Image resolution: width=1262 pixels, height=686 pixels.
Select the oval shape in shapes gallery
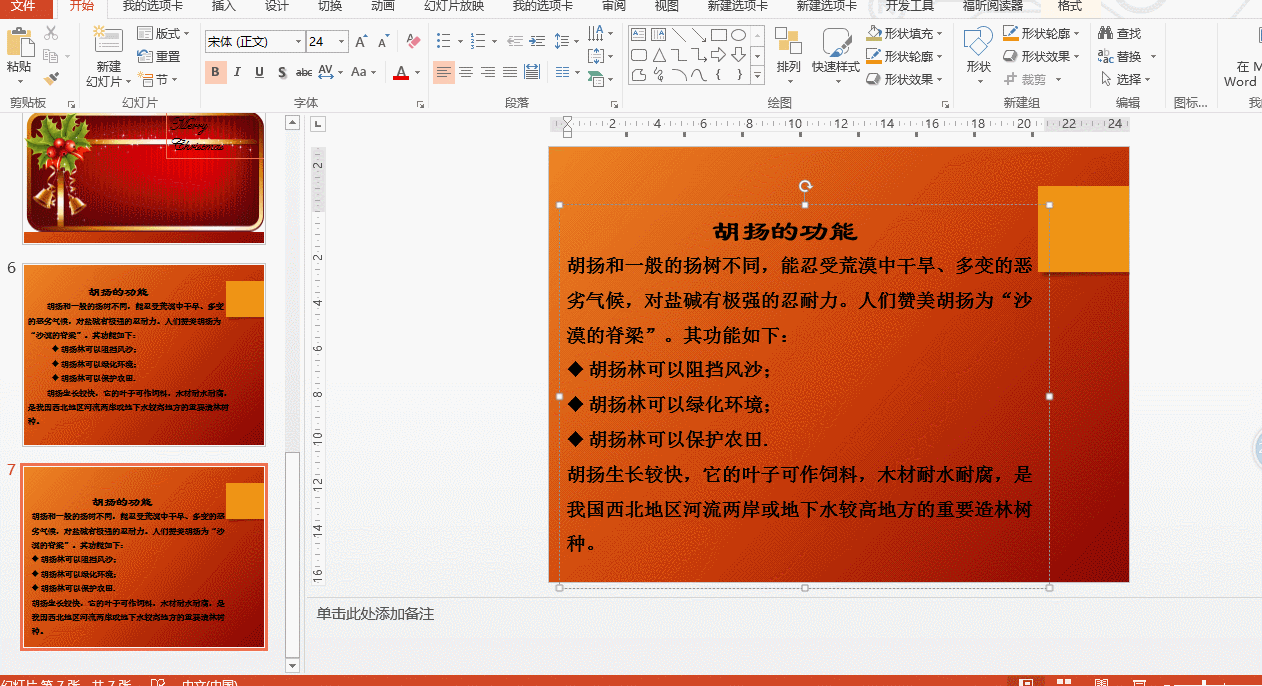[738, 35]
